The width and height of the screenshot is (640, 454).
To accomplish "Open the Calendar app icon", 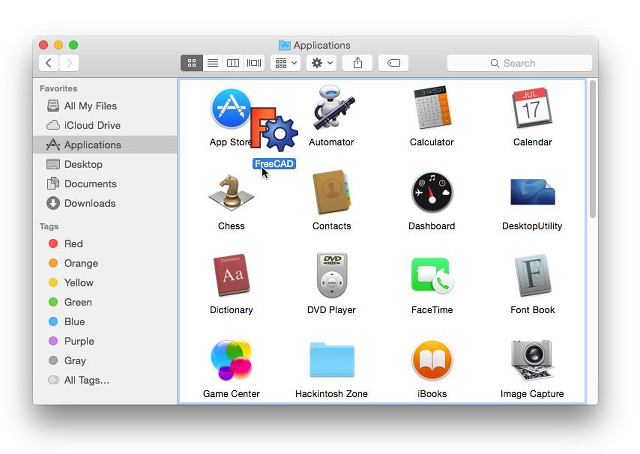I will tap(532, 108).
